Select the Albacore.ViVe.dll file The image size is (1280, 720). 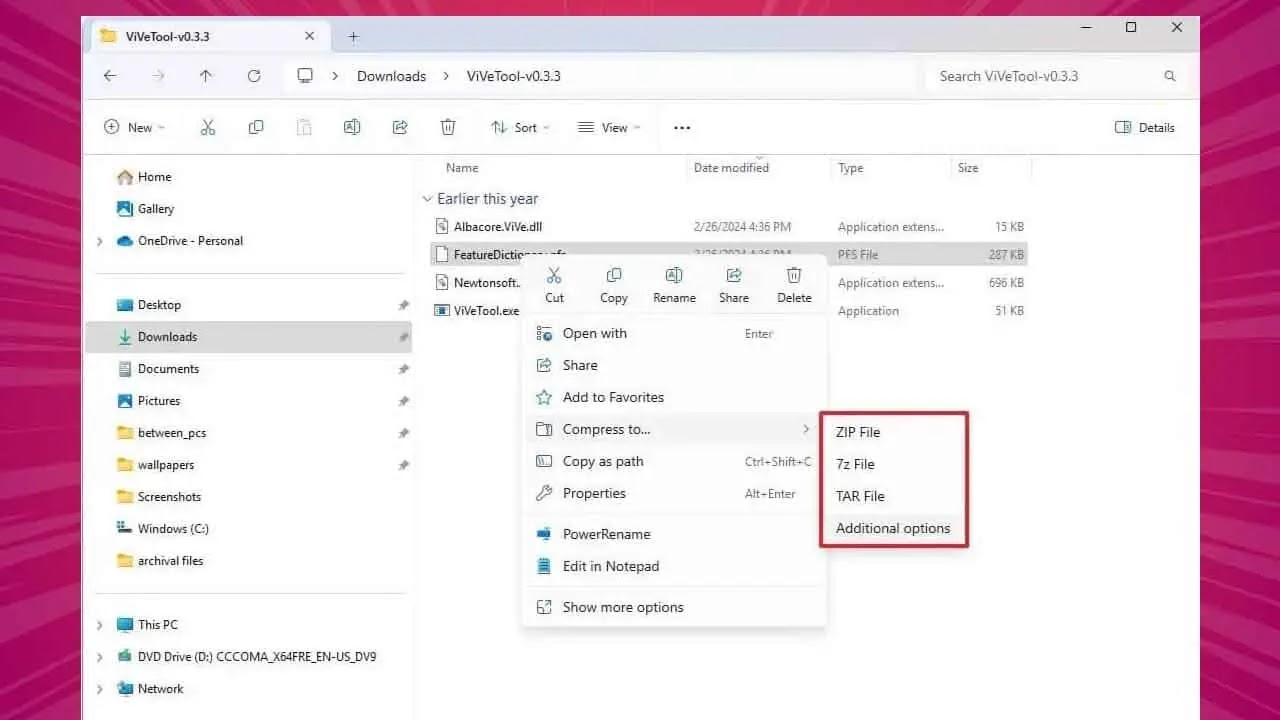tap(729, 227)
